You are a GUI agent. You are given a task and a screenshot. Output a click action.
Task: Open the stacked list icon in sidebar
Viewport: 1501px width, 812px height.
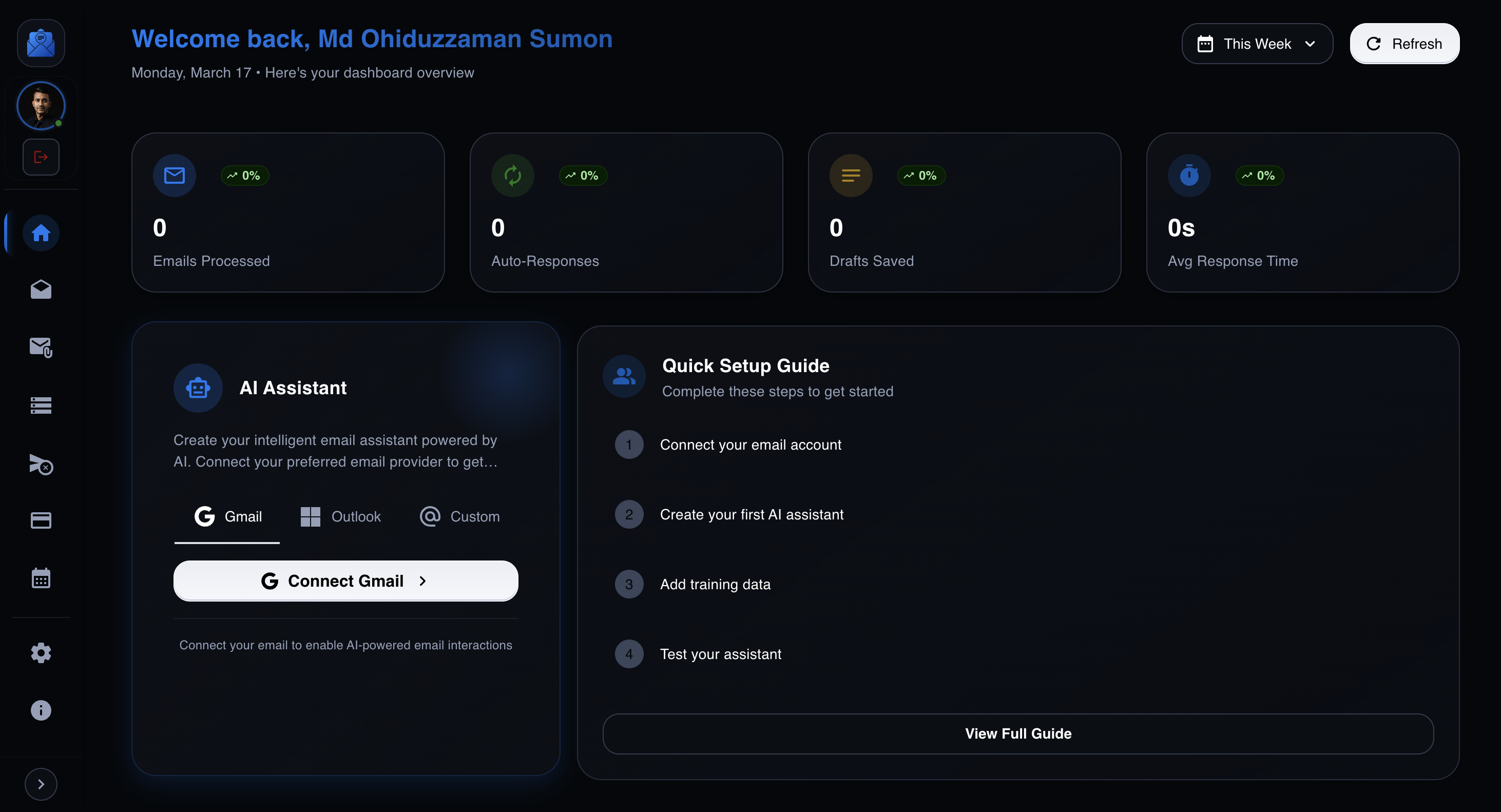click(x=41, y=405)
